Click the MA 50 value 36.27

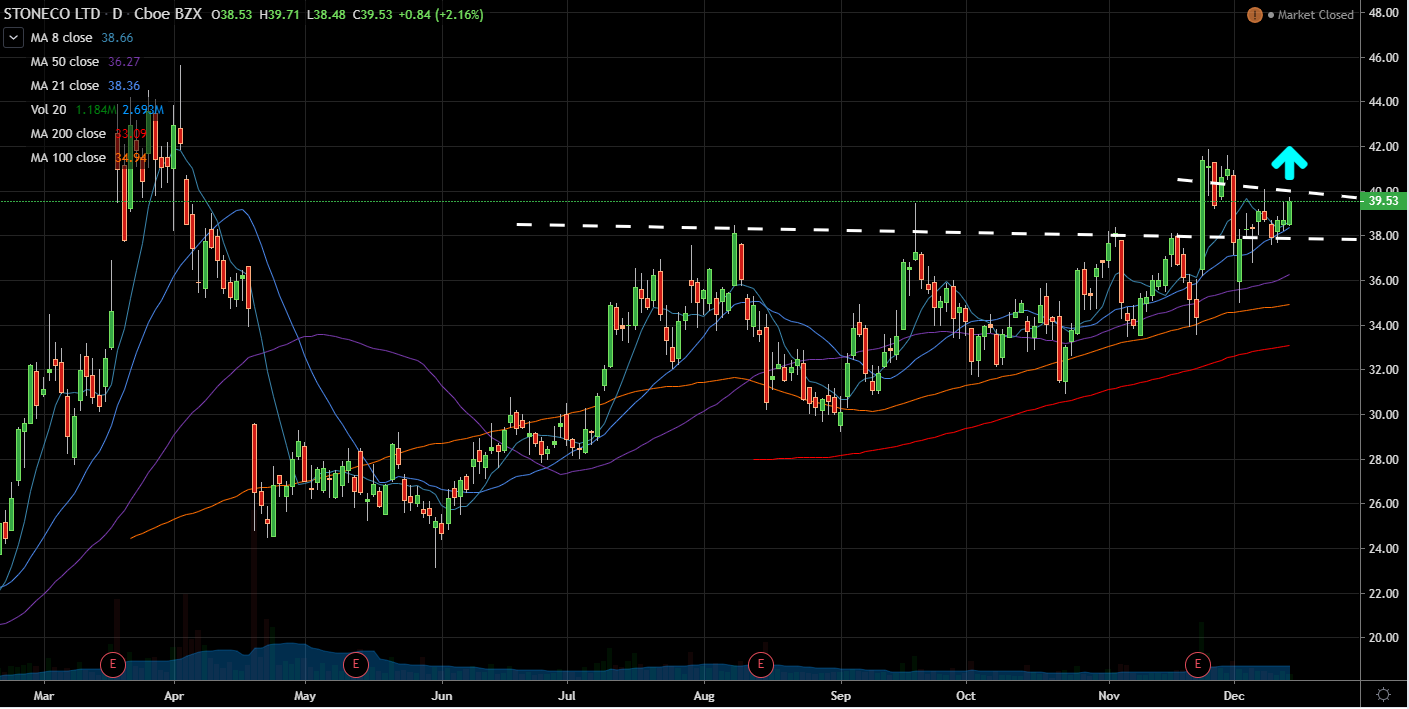123,61
